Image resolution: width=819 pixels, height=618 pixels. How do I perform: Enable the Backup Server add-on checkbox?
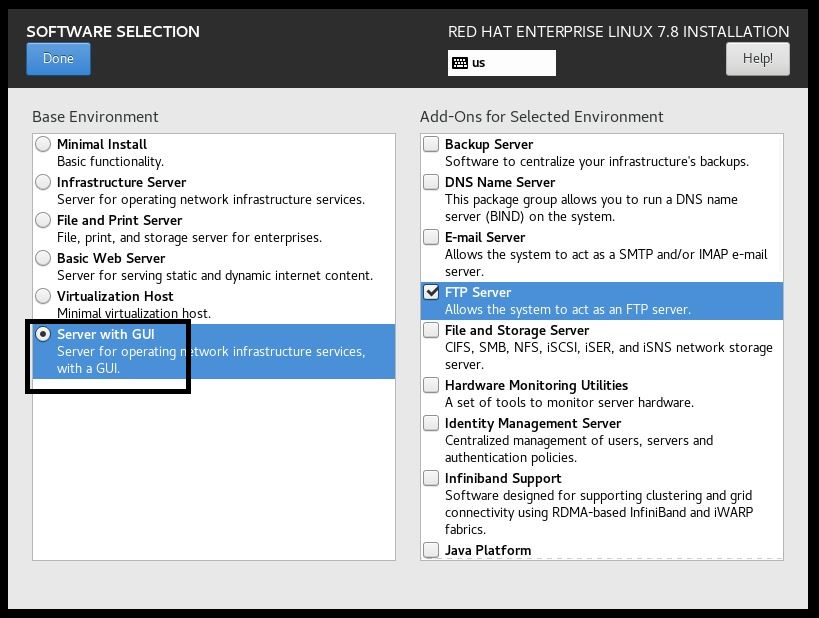click(431, 144)
